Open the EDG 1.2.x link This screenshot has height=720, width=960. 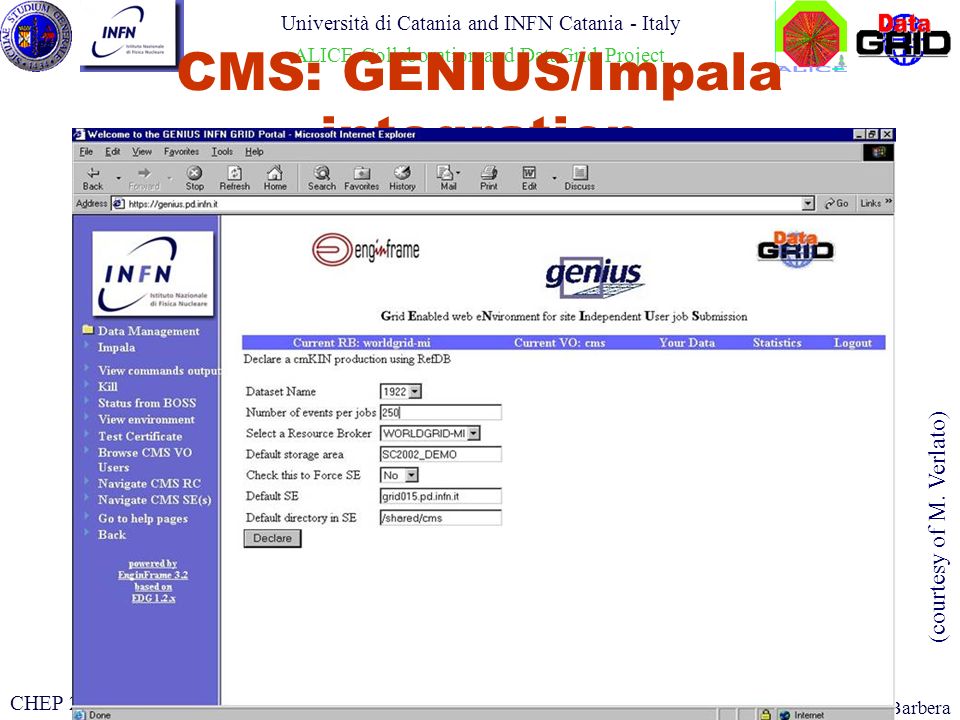[x=153, y=598]
